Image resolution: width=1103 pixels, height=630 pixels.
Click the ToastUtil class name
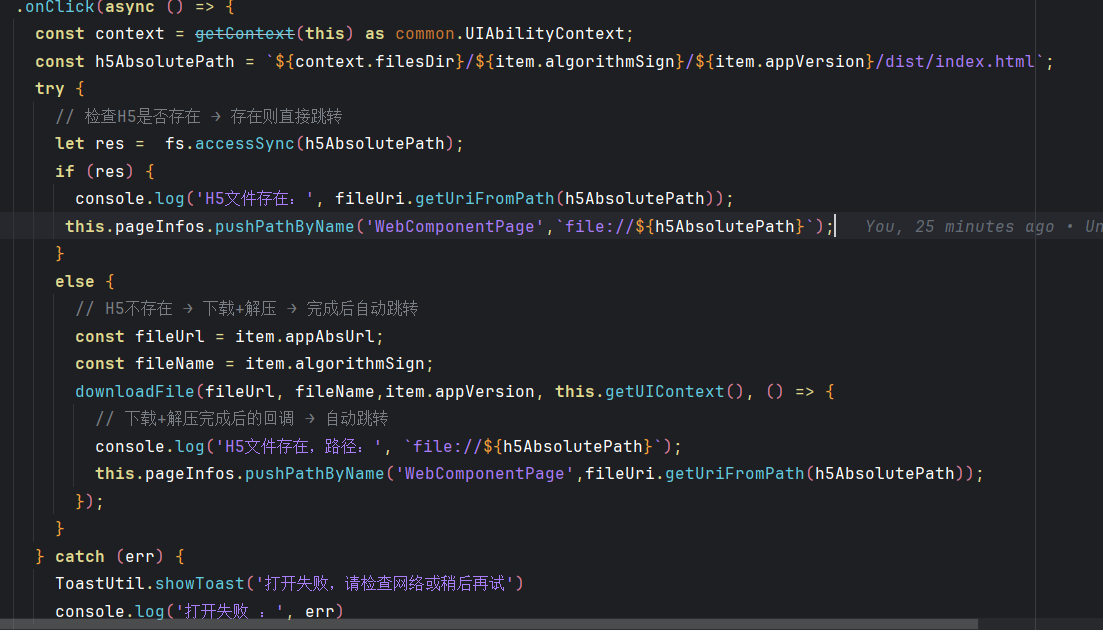coord(100,584)
